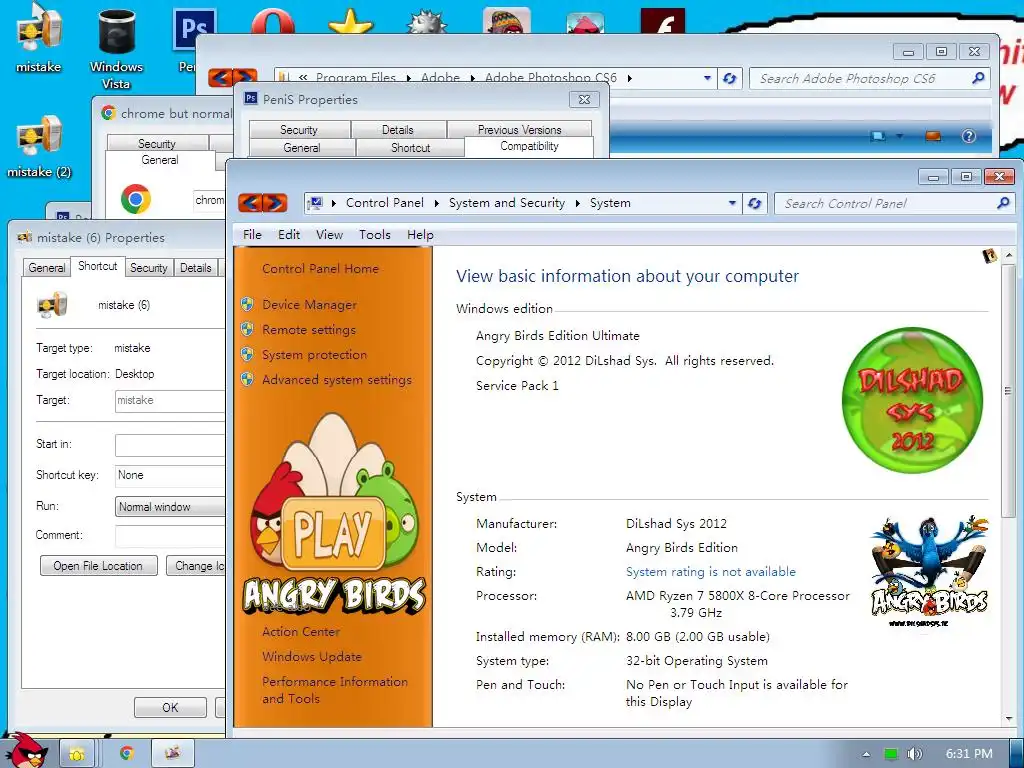Screen dimensions: 1024x768
Task: Select Shortcut tab in PeniS Properties
Action: tap(410, 148)
